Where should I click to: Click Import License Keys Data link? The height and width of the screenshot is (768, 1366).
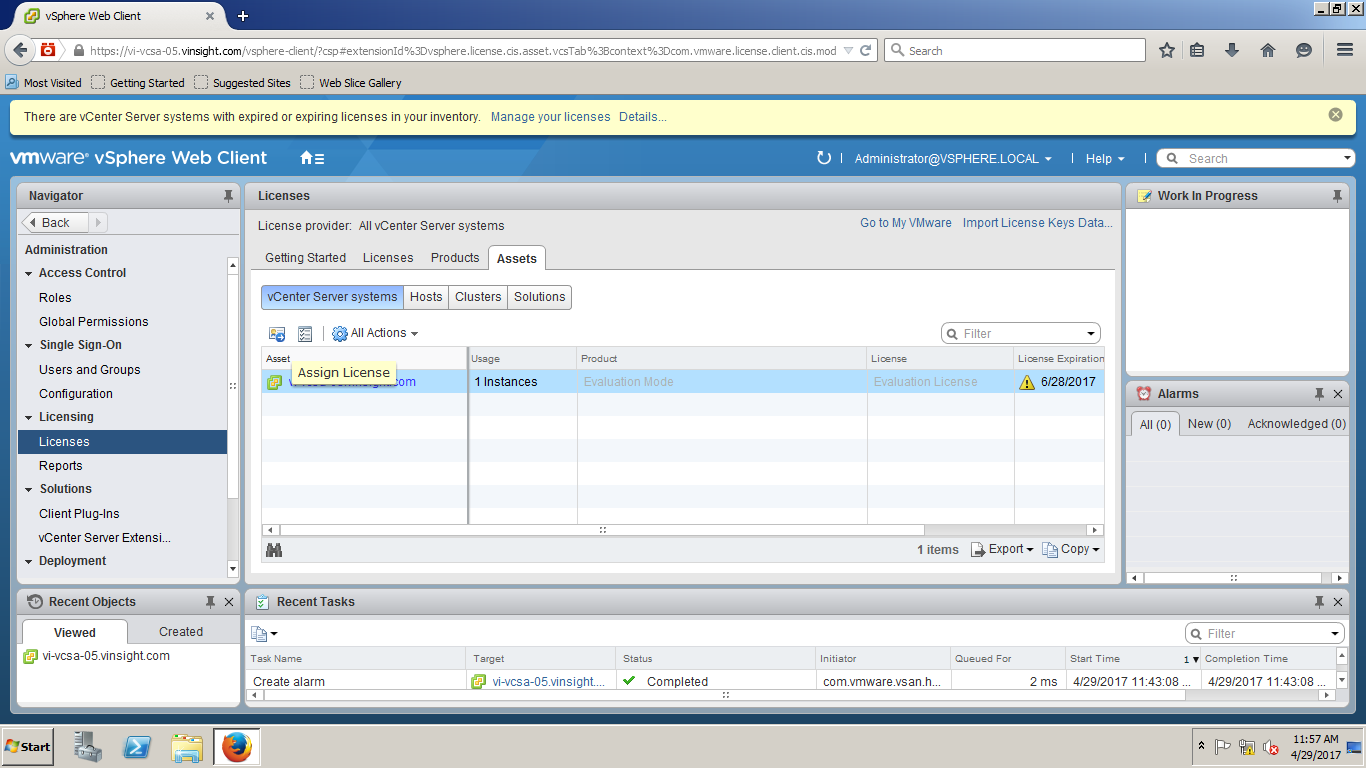(1037, 223)
